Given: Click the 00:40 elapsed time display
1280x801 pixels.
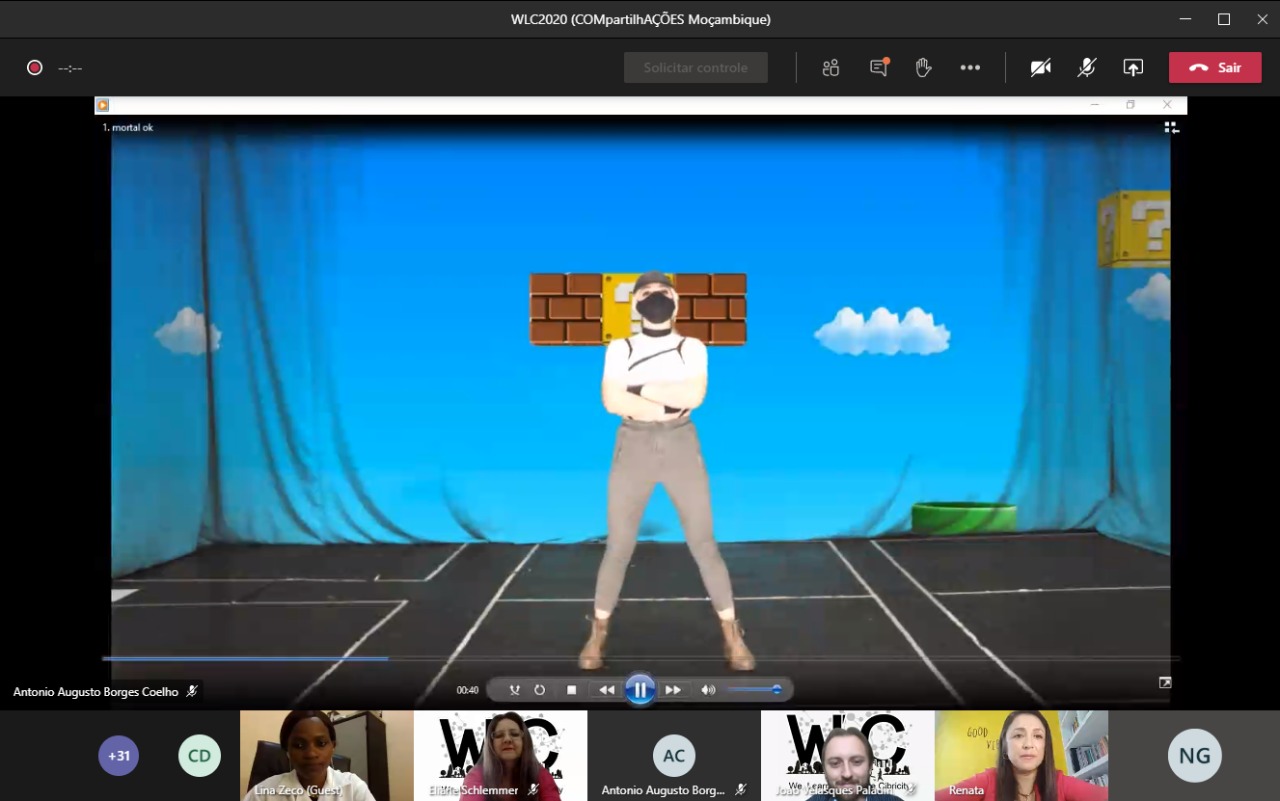Looking at the screenshot, I should click(x=467, y=690).
